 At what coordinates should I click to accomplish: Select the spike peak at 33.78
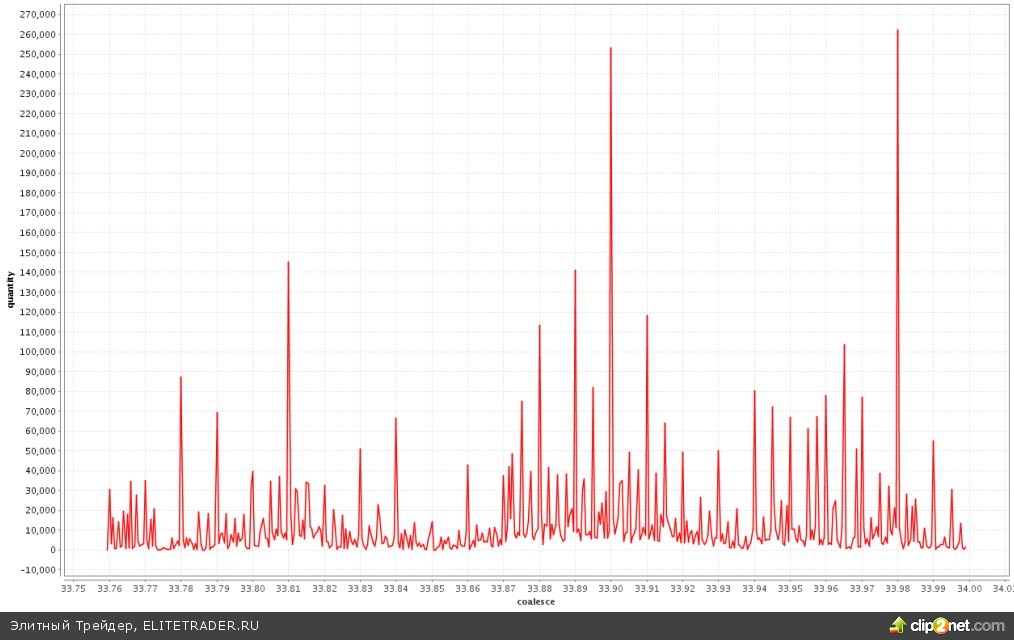181,378
